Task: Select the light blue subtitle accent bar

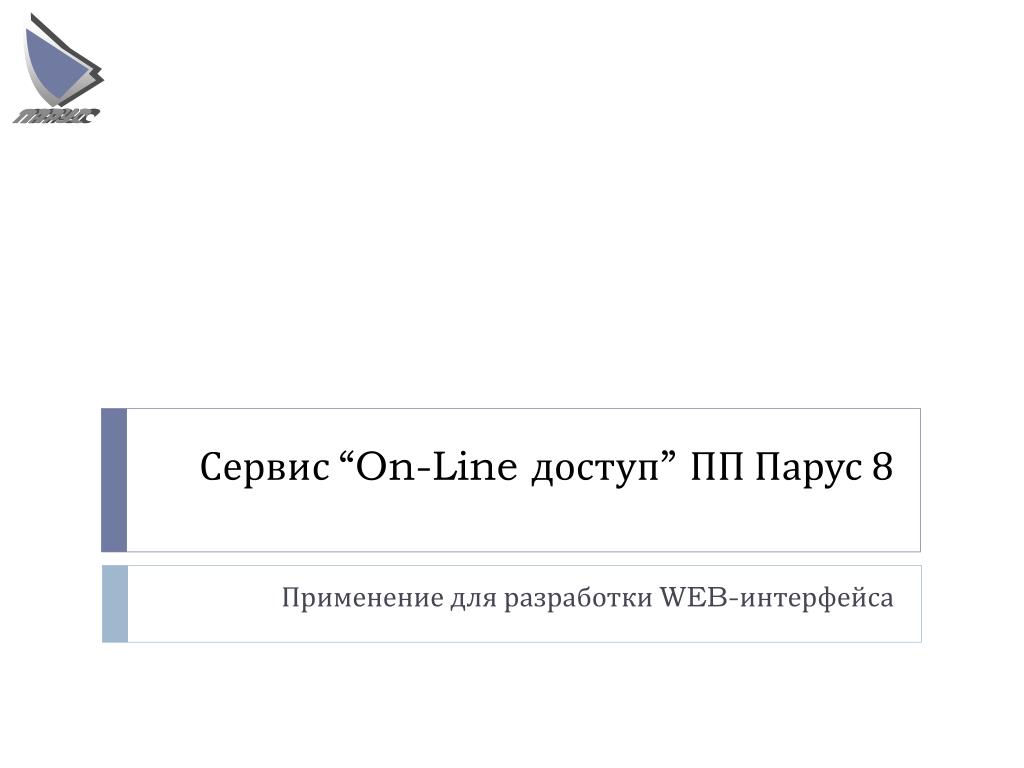Action: click(x=115, y=604)
